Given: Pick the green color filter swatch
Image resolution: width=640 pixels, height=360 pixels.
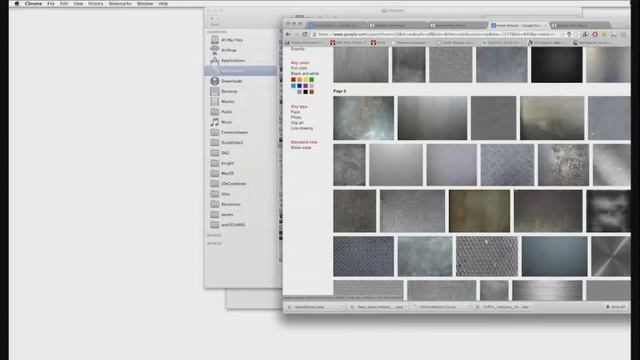Looking at the screenshot, I should [x=311, y=80].
